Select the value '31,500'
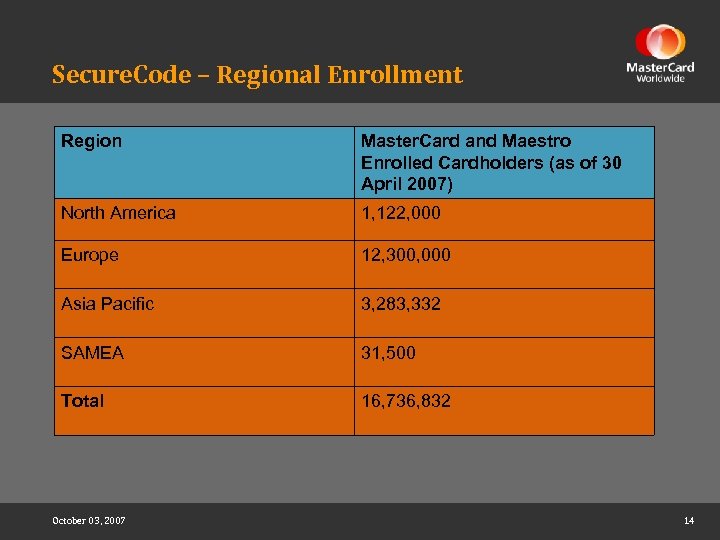This screenshot has width=720, height=540. [x=388, y=353]
